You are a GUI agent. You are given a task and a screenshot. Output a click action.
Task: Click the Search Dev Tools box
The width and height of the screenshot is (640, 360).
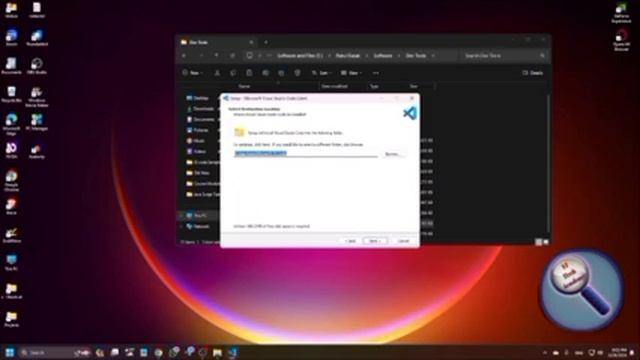tap(505, 56)
